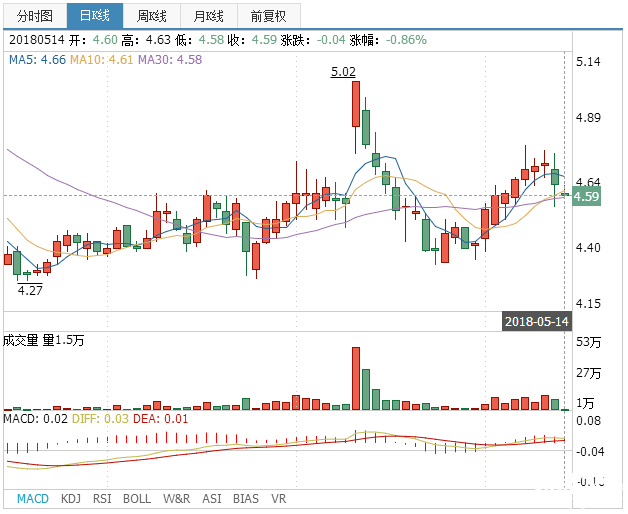This screenshot has width=628, height=514.
Task: Click the green 4.59 current price tag
Action: (586, 196)
